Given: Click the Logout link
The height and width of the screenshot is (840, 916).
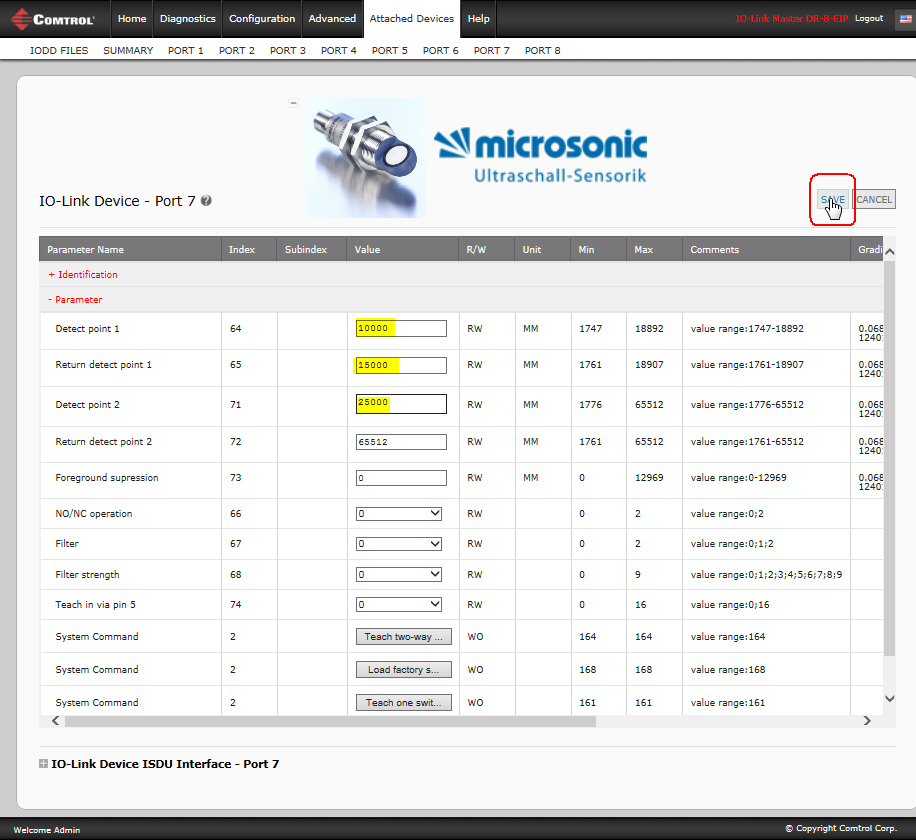Looking at the screenshot, I should pos(869,19).
